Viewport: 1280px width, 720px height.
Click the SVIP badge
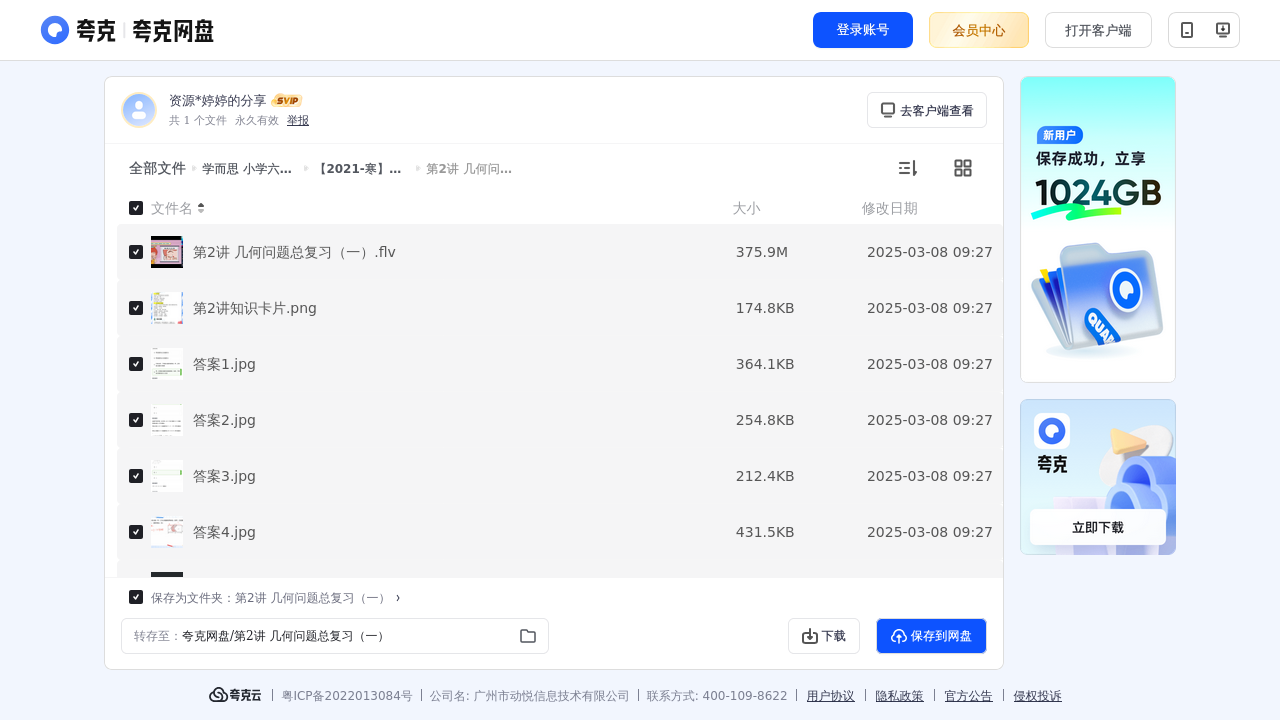pyautogui.click(x=287, y=101)
